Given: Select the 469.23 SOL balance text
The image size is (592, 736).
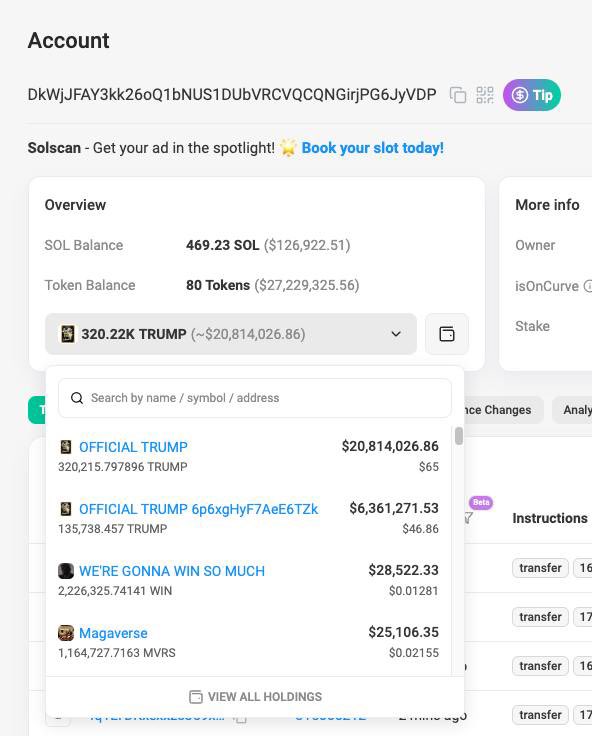Looking at the screenshot, I should [x=223, y=245].
